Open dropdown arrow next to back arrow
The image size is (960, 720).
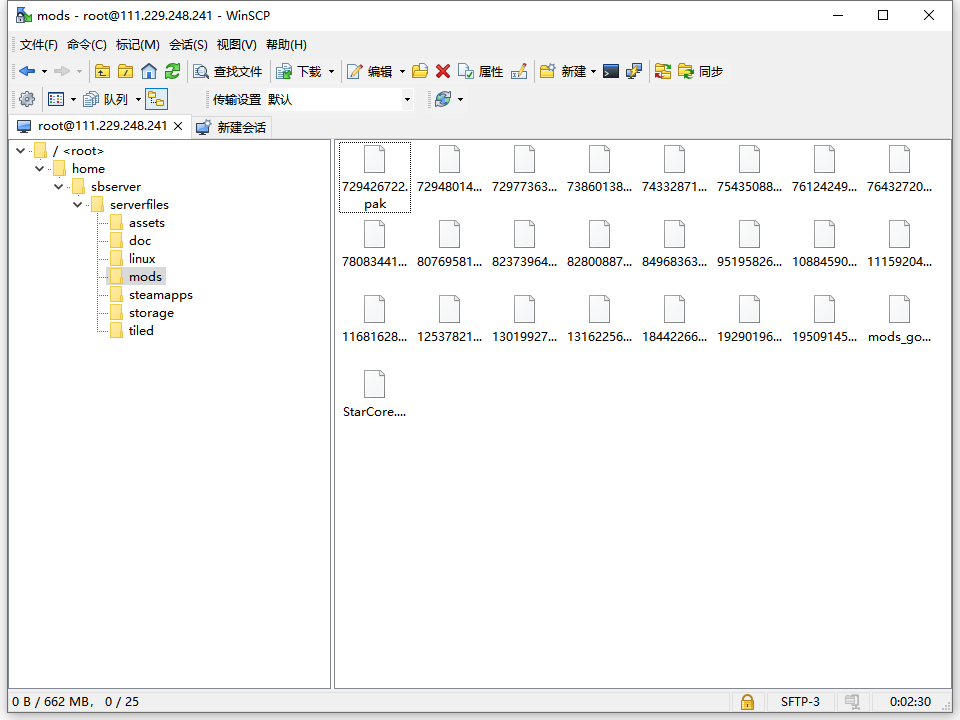(44, 72)
